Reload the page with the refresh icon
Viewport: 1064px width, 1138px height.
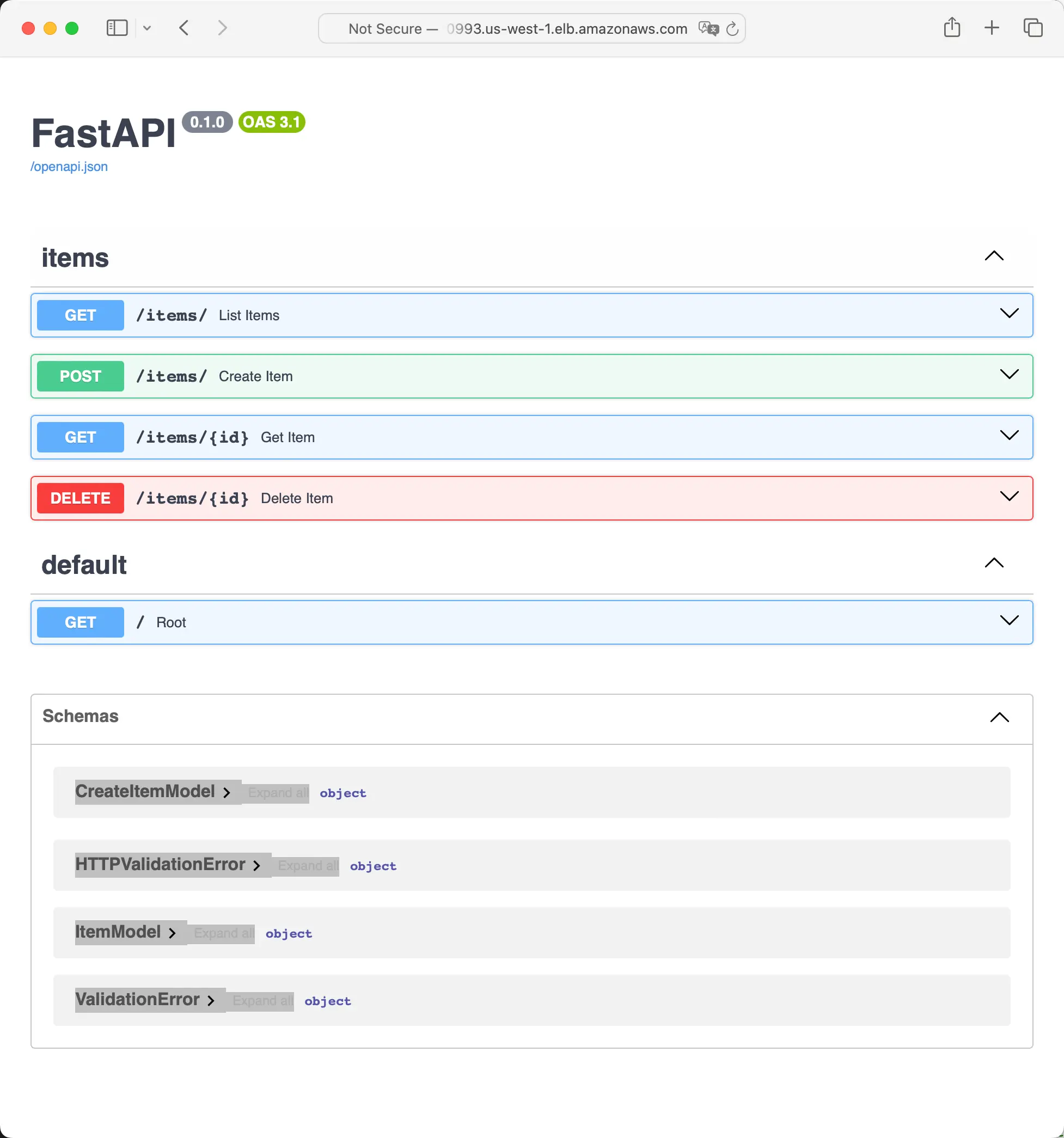(x=732, y=29)
